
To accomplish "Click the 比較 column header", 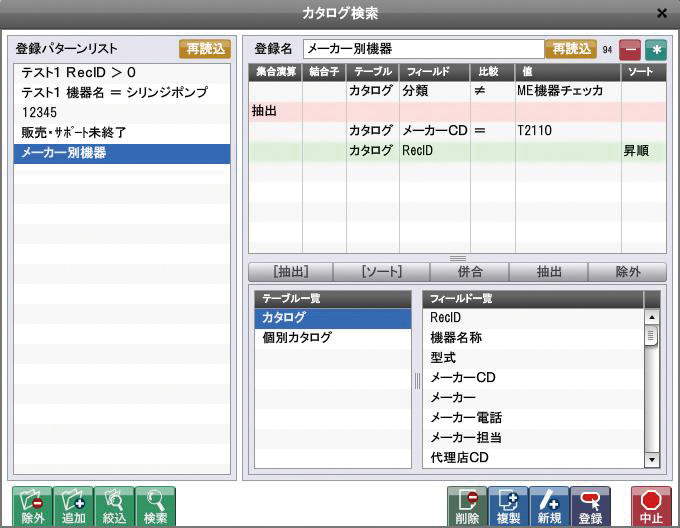I will click(493, 72).
